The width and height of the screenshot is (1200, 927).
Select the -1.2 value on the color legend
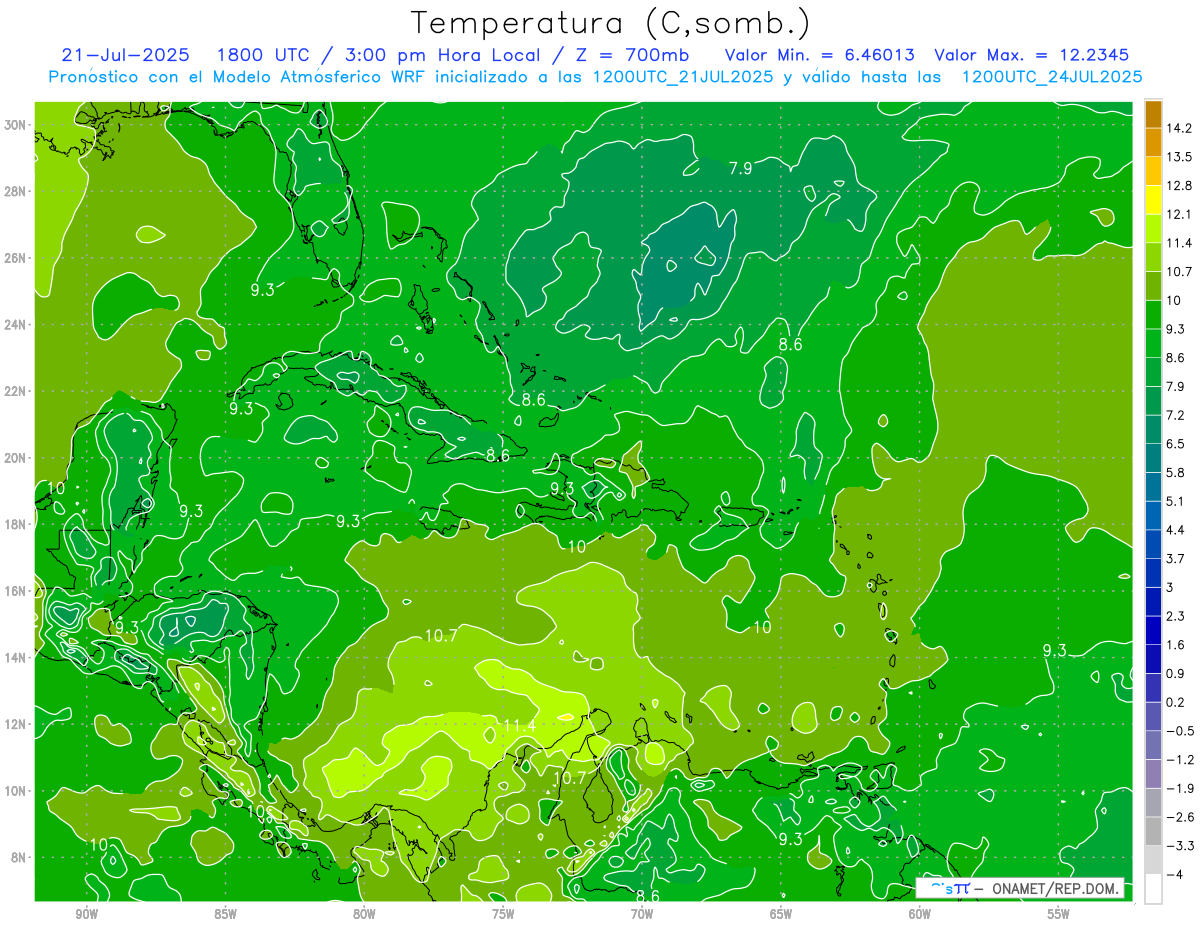[x=1180, y=760]
